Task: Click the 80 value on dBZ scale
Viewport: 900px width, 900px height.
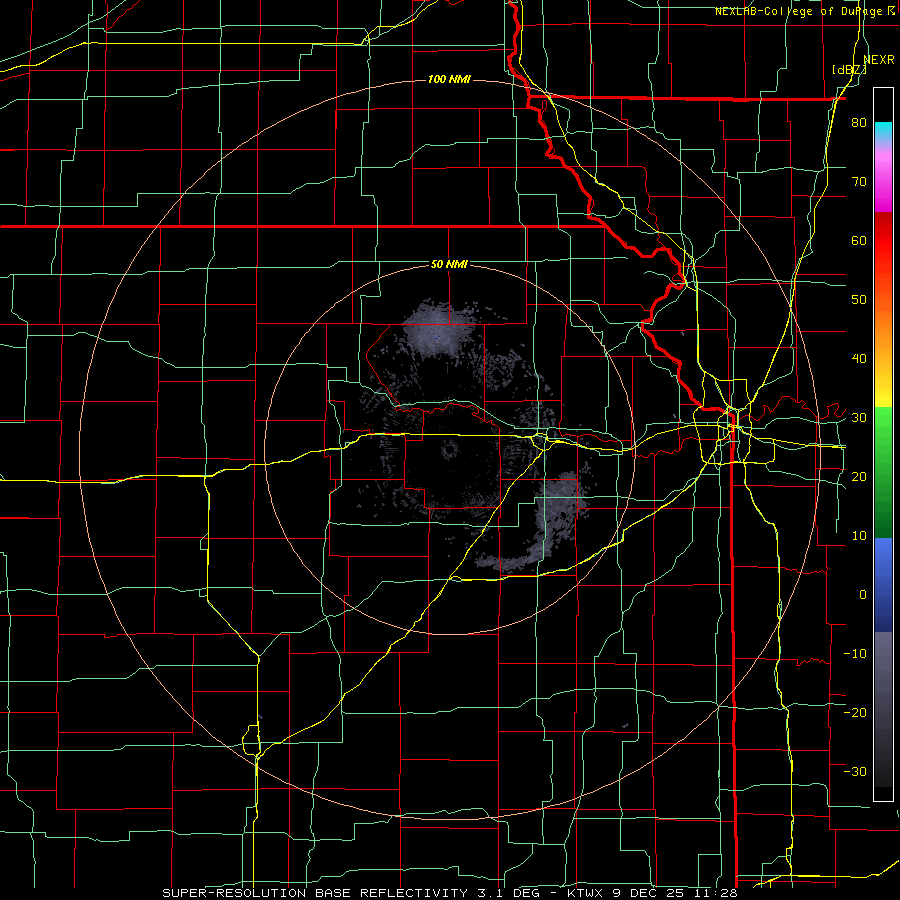Action: pos(859,123)
